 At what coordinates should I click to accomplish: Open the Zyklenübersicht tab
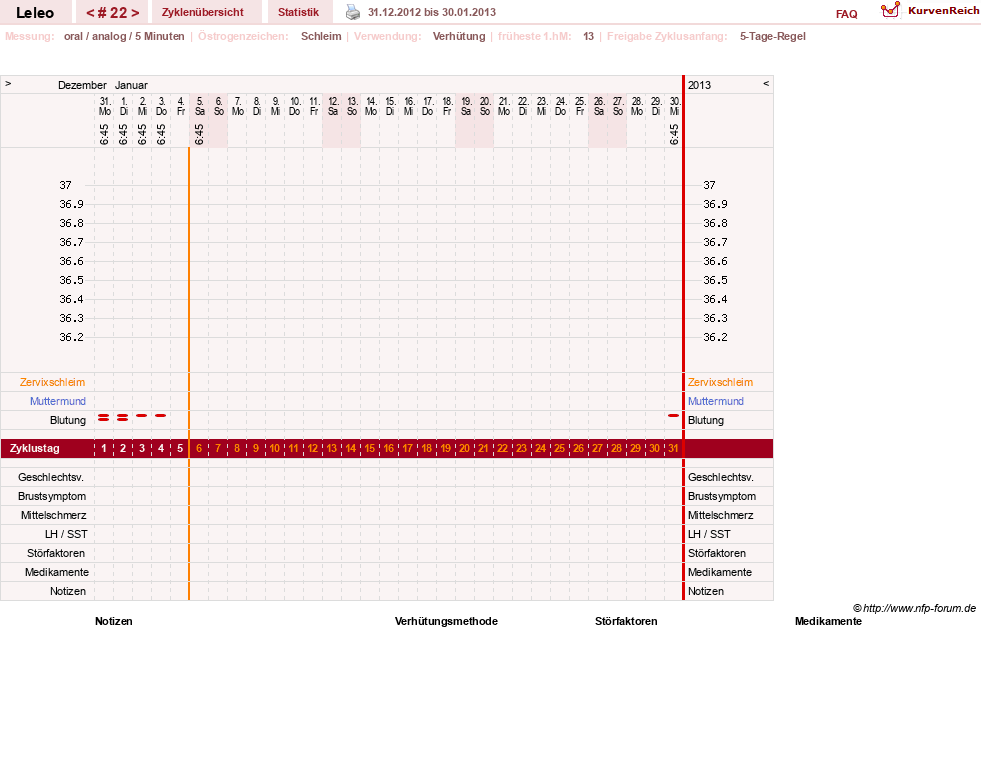click(203, 12)
